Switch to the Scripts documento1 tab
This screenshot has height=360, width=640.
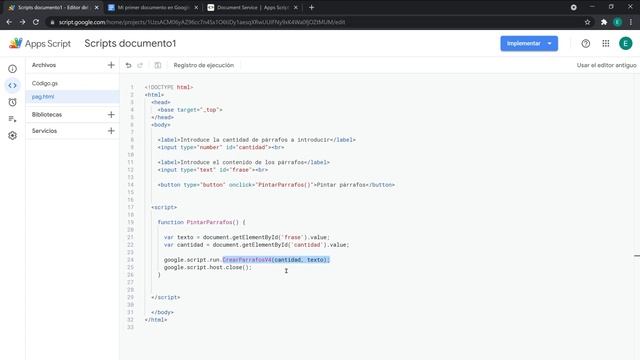[x=53, y=7]
